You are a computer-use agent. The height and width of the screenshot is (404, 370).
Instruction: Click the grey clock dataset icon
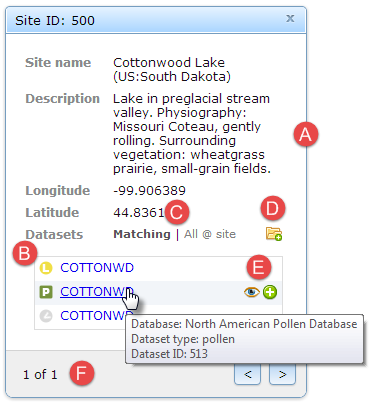point(46,316)
